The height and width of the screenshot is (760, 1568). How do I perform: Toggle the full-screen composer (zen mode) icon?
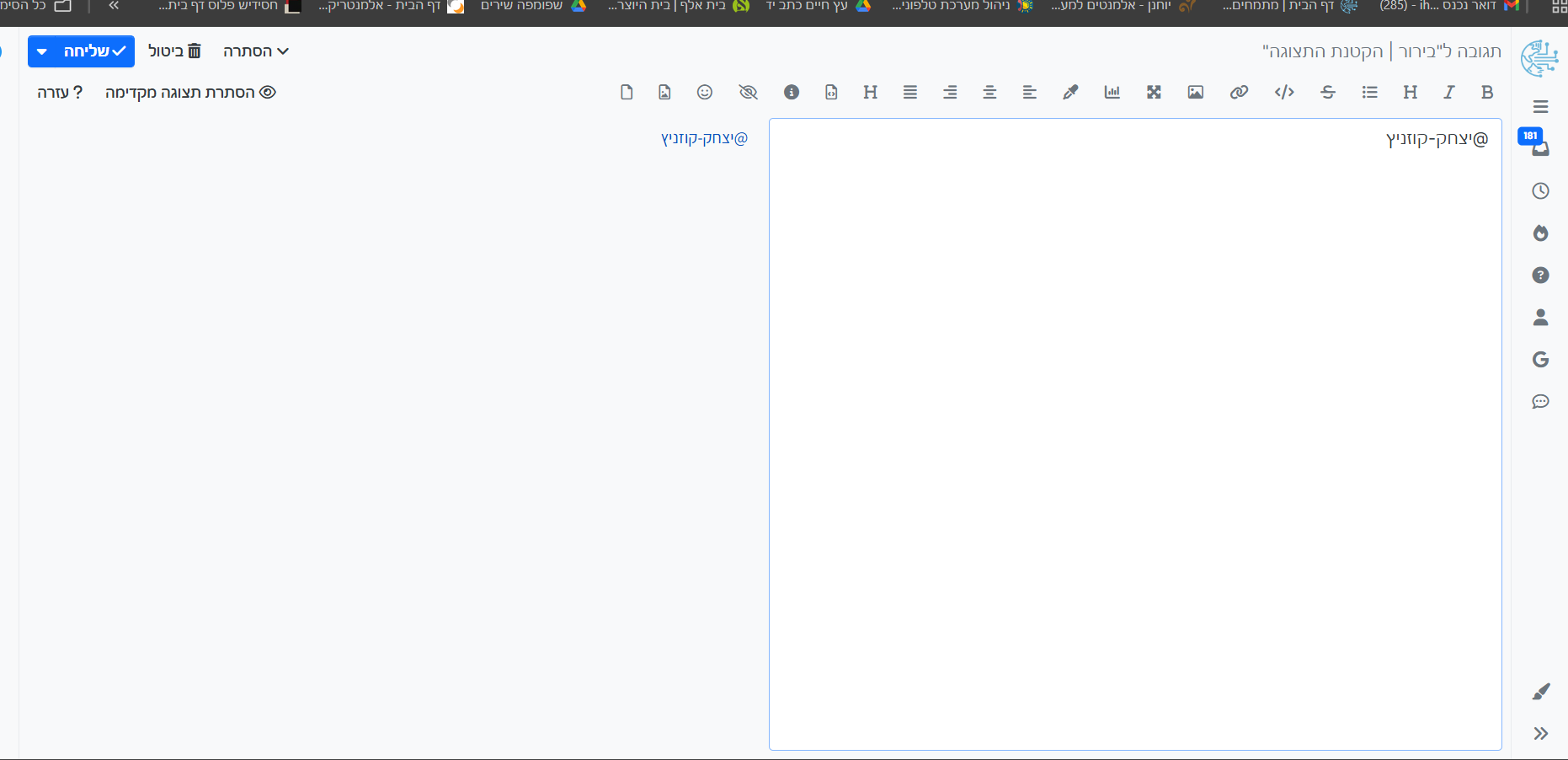click(x=1154, y=93)
